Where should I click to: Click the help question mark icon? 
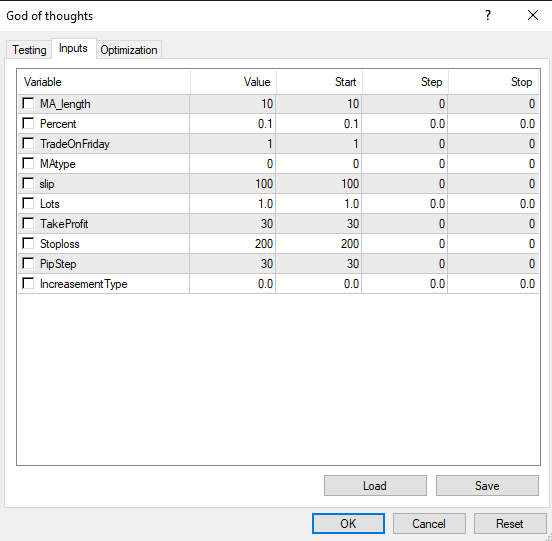point(488,15)
